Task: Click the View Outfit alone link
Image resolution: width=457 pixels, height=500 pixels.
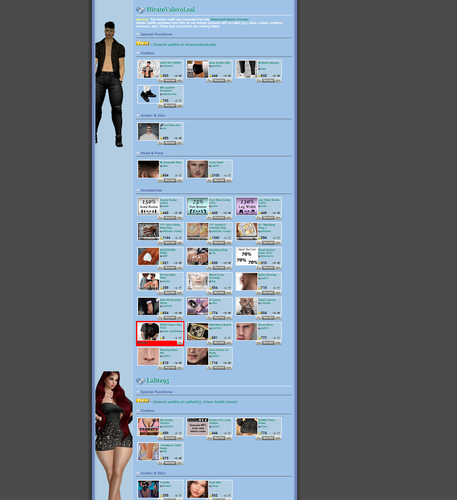Action: tap(220, 402)
